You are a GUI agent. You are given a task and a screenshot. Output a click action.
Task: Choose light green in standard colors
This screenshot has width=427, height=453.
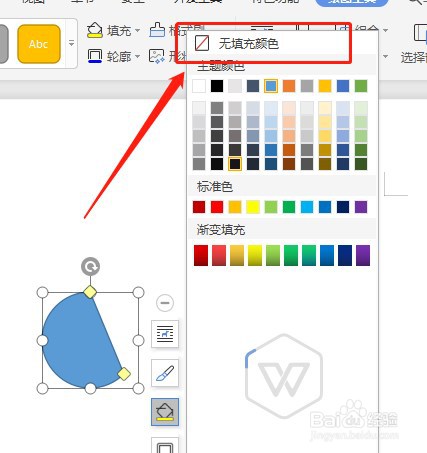pyautogui.click(x=271, y=207)
